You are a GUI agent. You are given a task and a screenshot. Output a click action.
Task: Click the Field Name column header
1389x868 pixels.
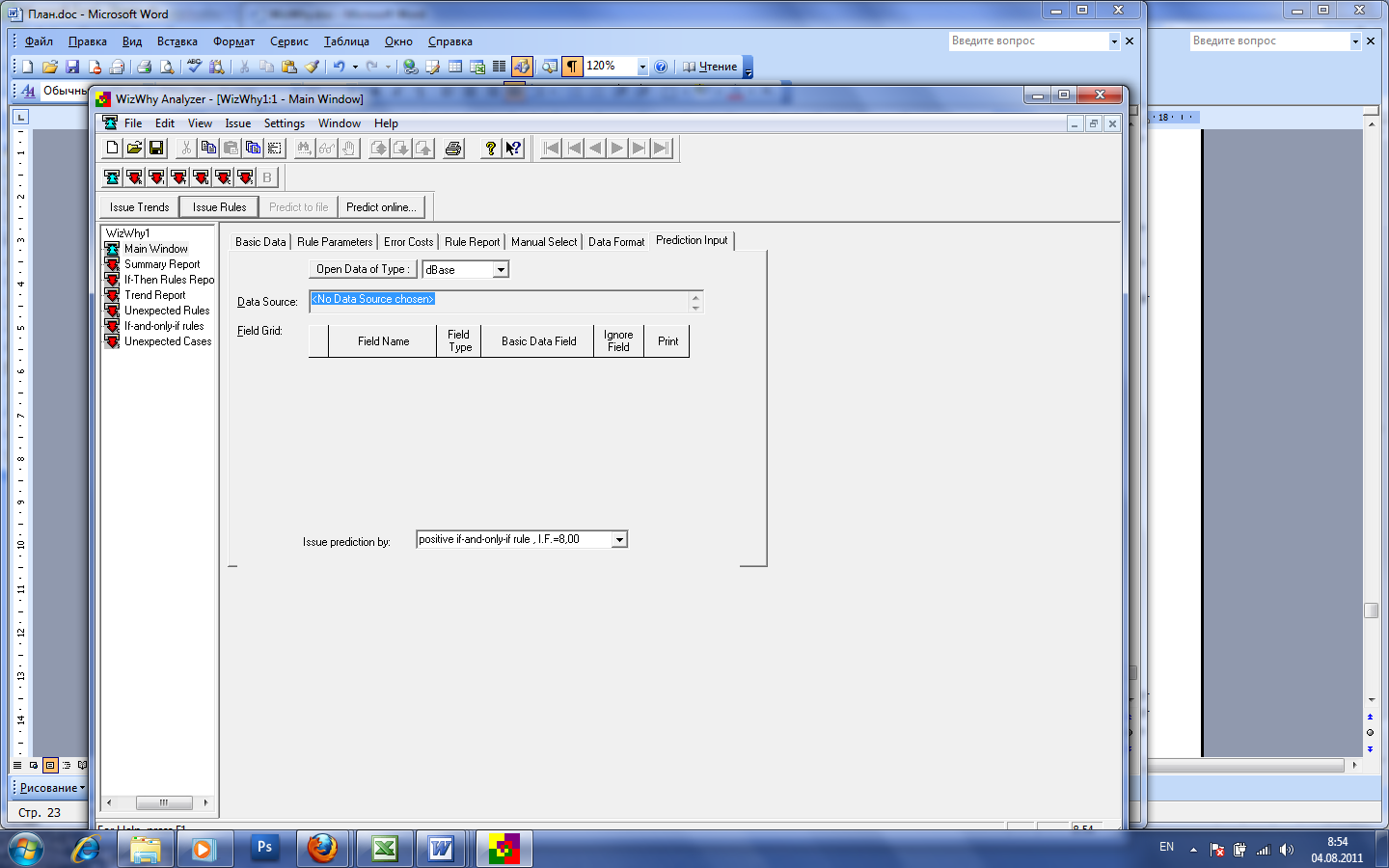tap(383, 341)
